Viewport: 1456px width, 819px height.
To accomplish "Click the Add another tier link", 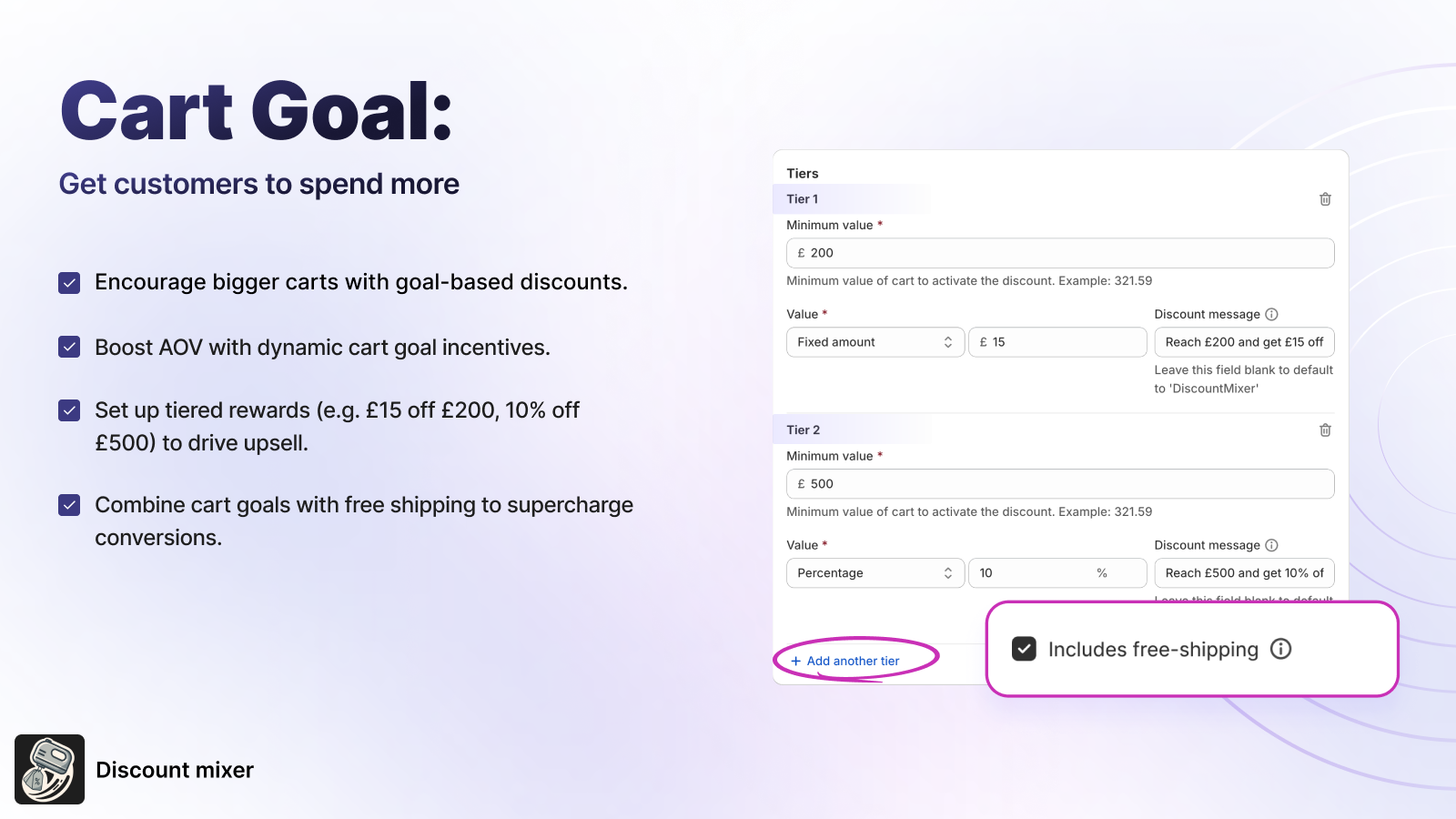I will pyautogui.click(x=853, y=662).
